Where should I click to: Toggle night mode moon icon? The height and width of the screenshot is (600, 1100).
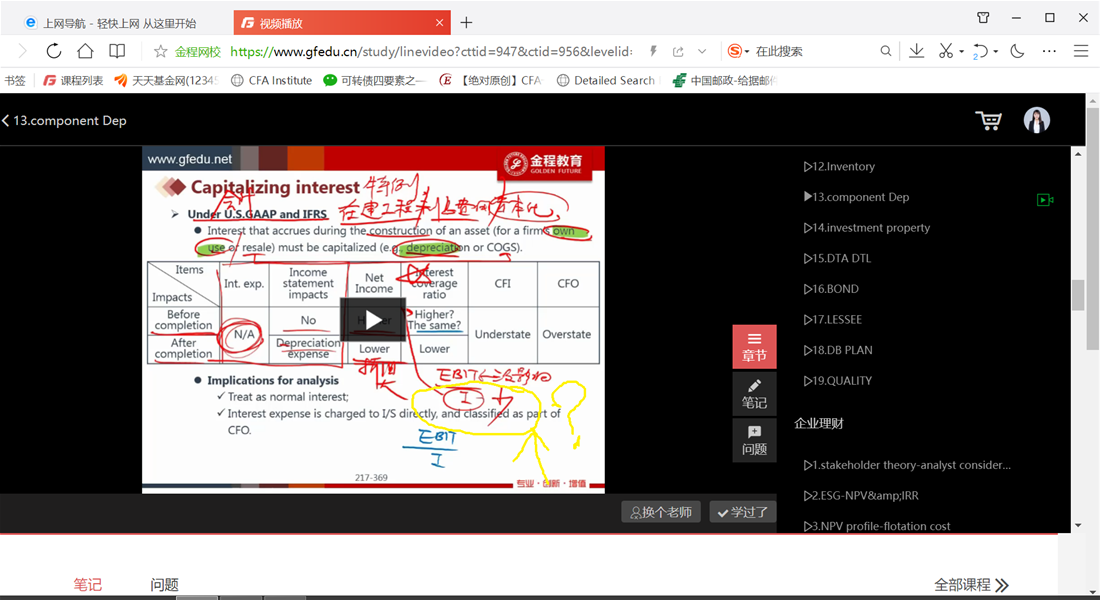(x=1017, y=51)
